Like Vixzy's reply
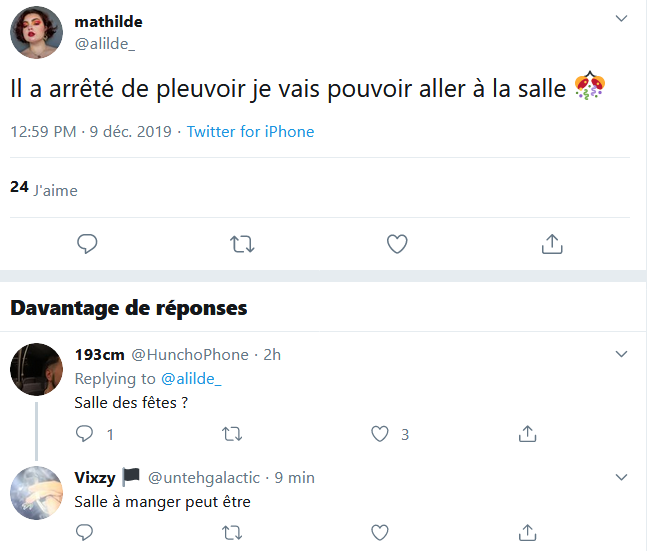The width and height of the screenshot is (656, 551). (x=380, y=533)
